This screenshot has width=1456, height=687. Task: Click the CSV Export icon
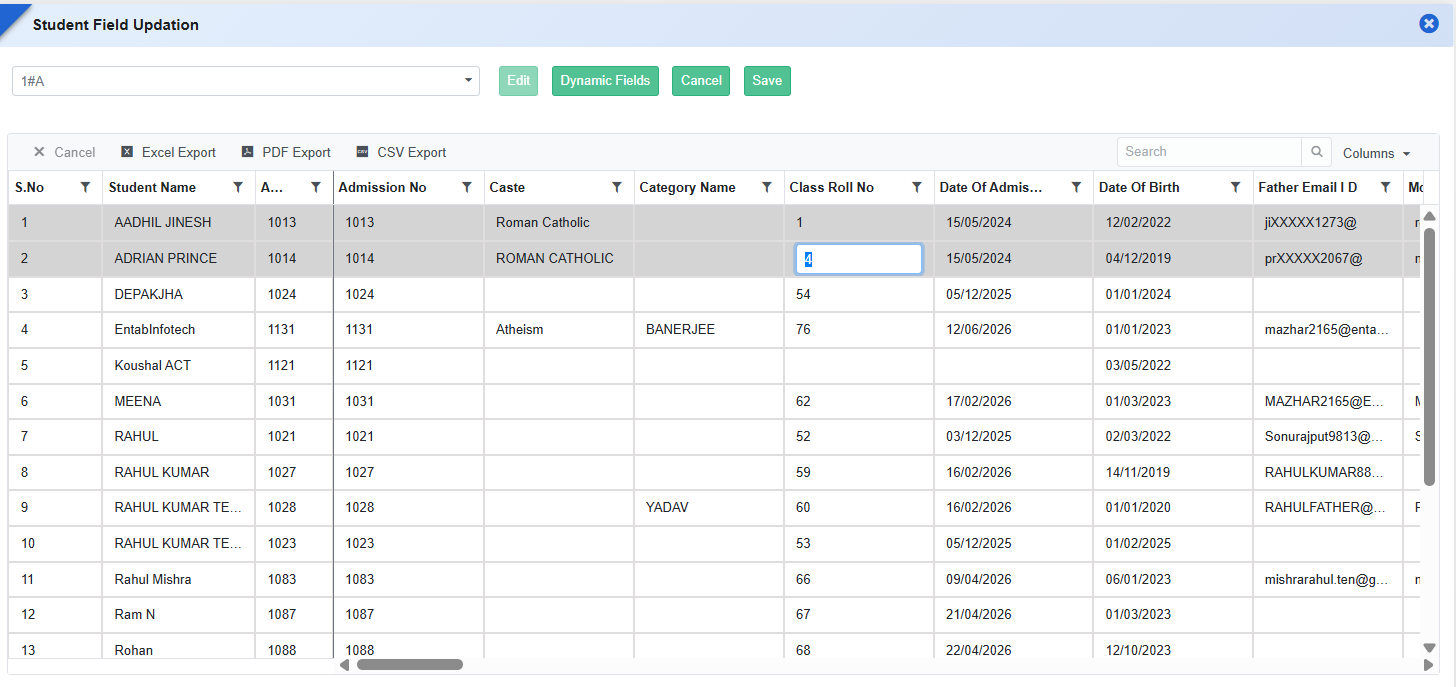(362, 152)
